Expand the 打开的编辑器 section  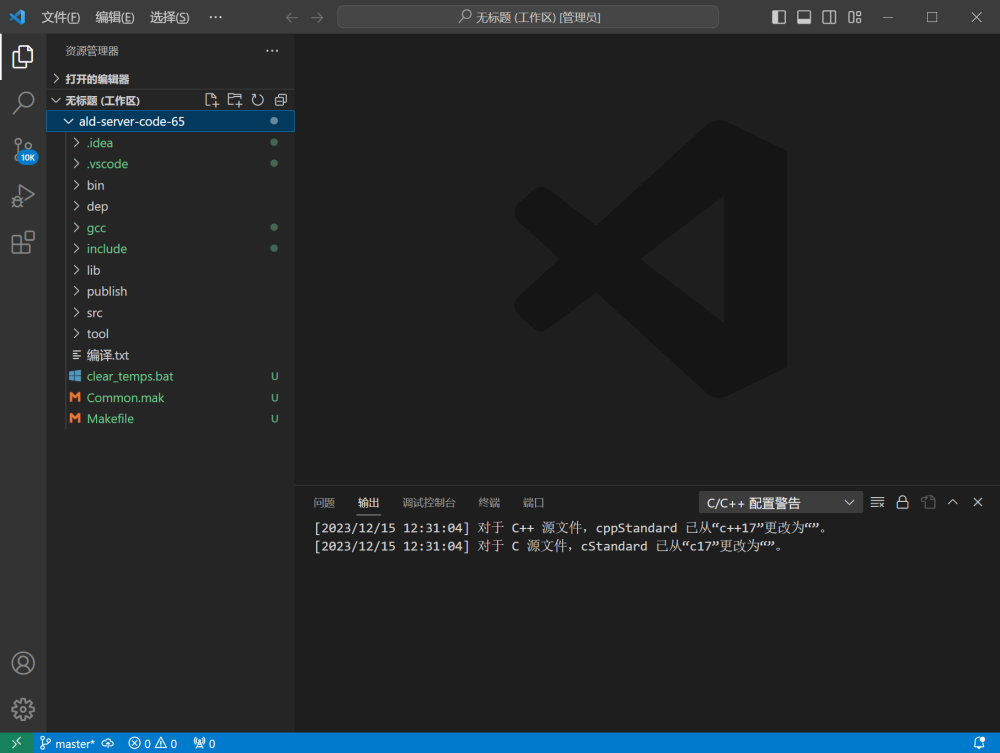pyautogui.click(x=97, y=79)
